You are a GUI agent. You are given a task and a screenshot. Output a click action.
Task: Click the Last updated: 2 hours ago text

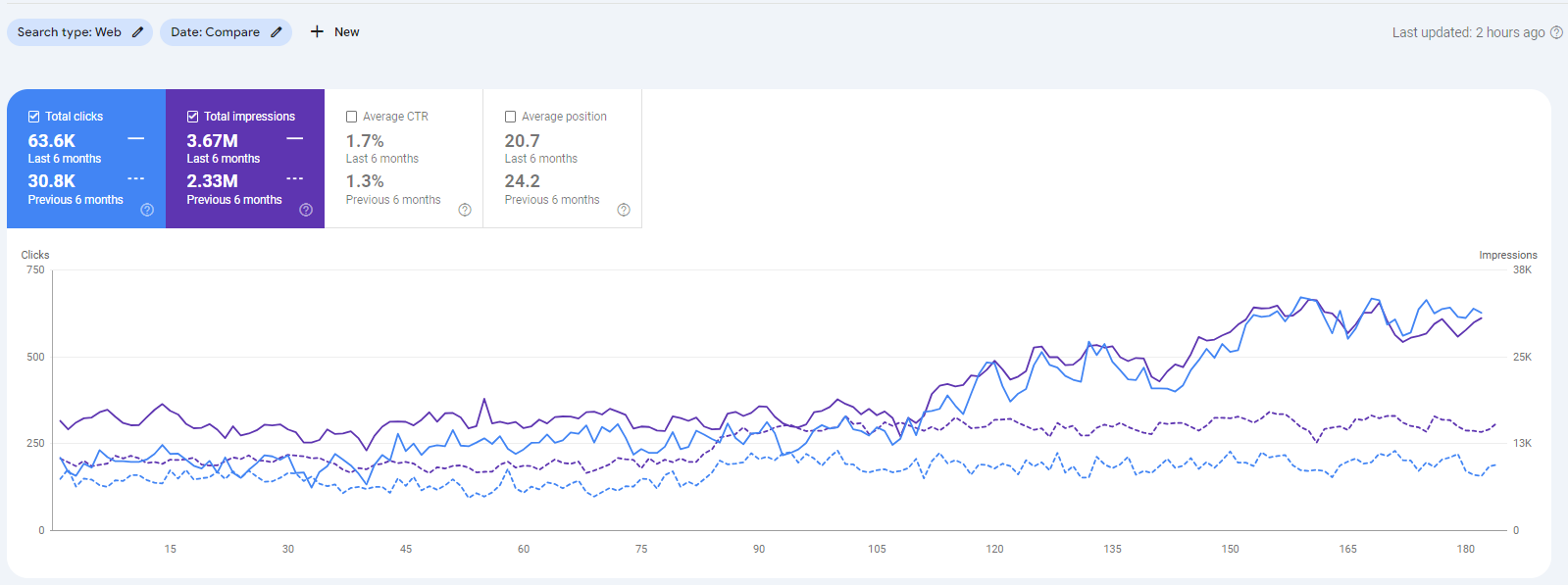click(1468, 32)
